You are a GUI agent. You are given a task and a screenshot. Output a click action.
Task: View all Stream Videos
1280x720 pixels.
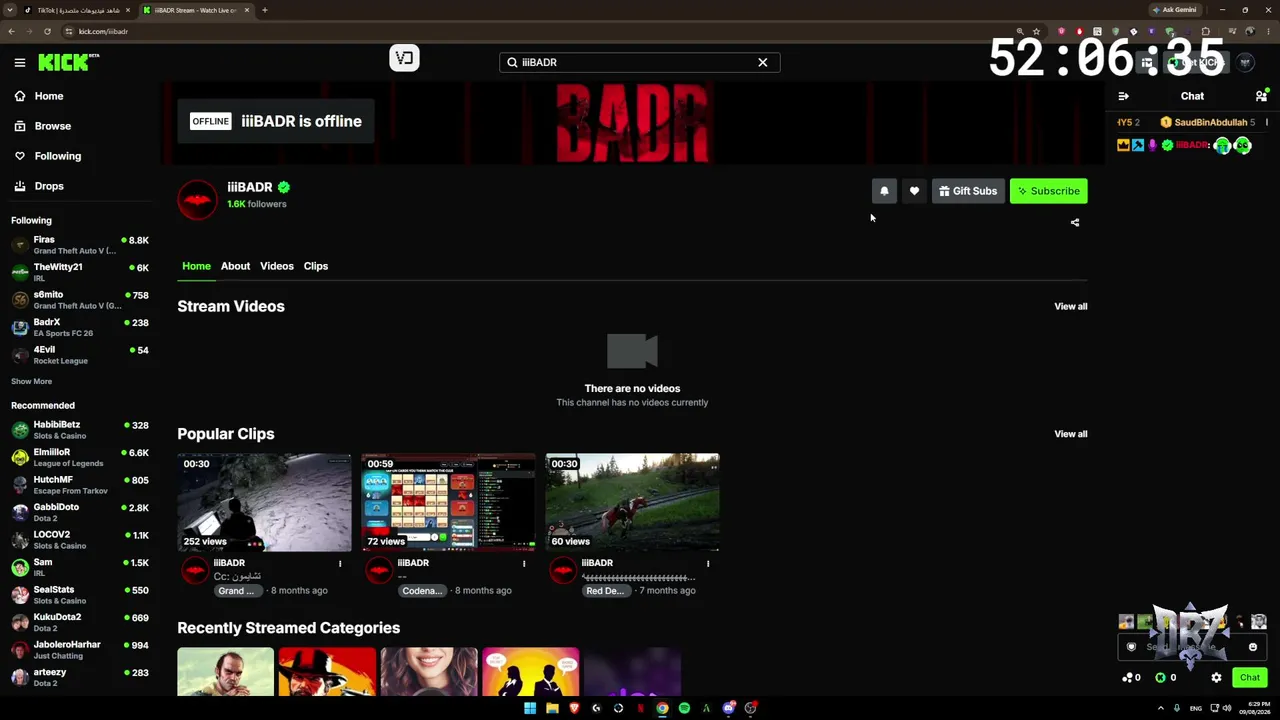coord(1070,306)
